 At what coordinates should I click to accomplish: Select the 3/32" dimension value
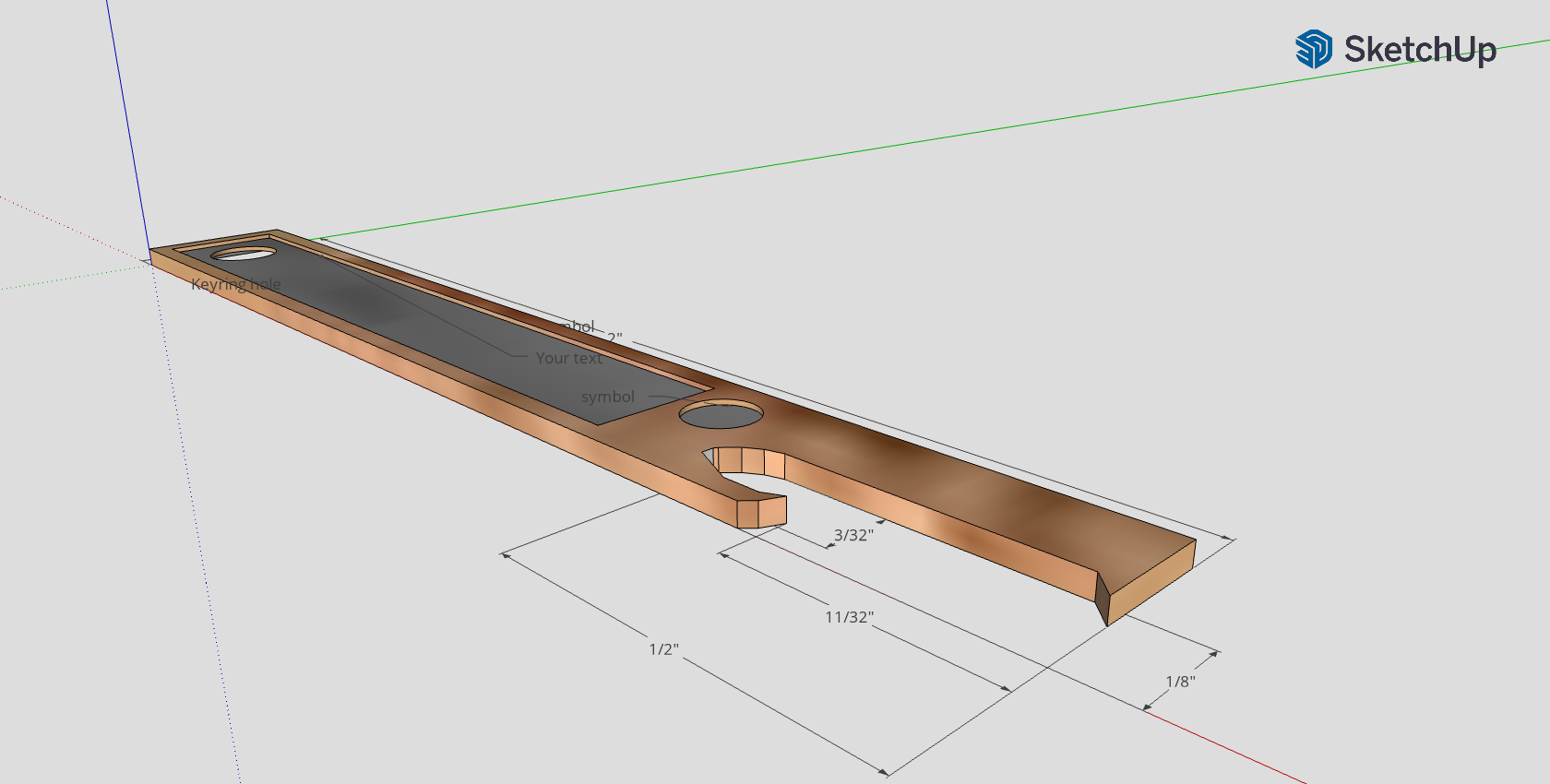(x=853, y=535)
